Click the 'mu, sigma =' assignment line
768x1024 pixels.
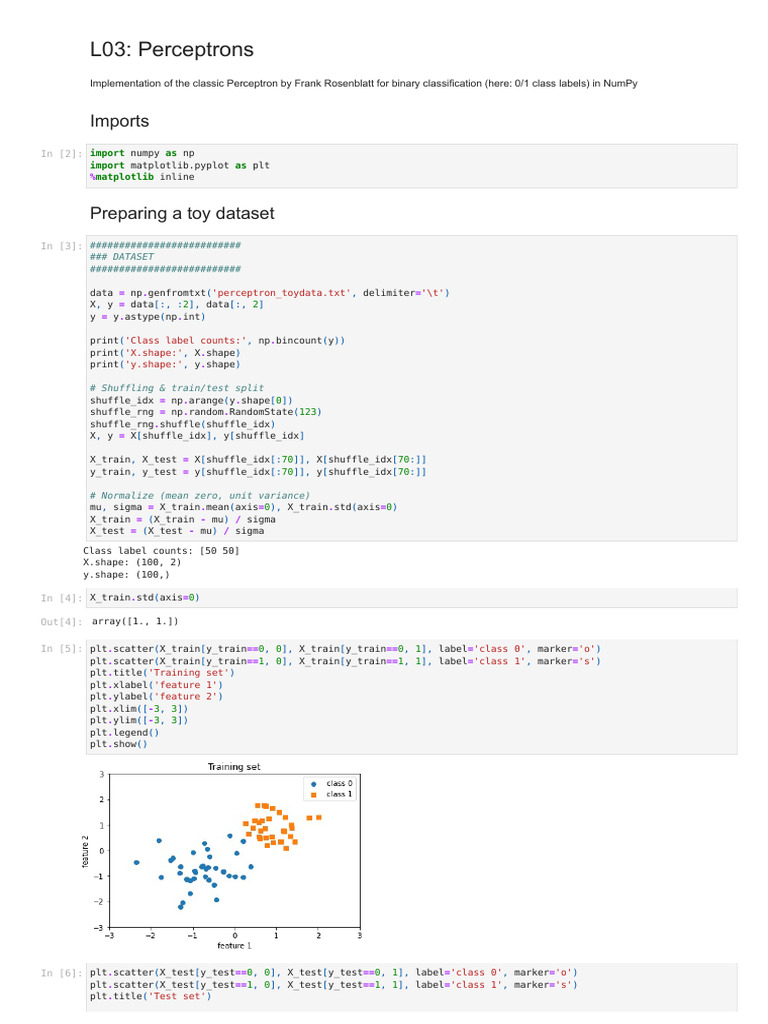(x=244, y=507)
